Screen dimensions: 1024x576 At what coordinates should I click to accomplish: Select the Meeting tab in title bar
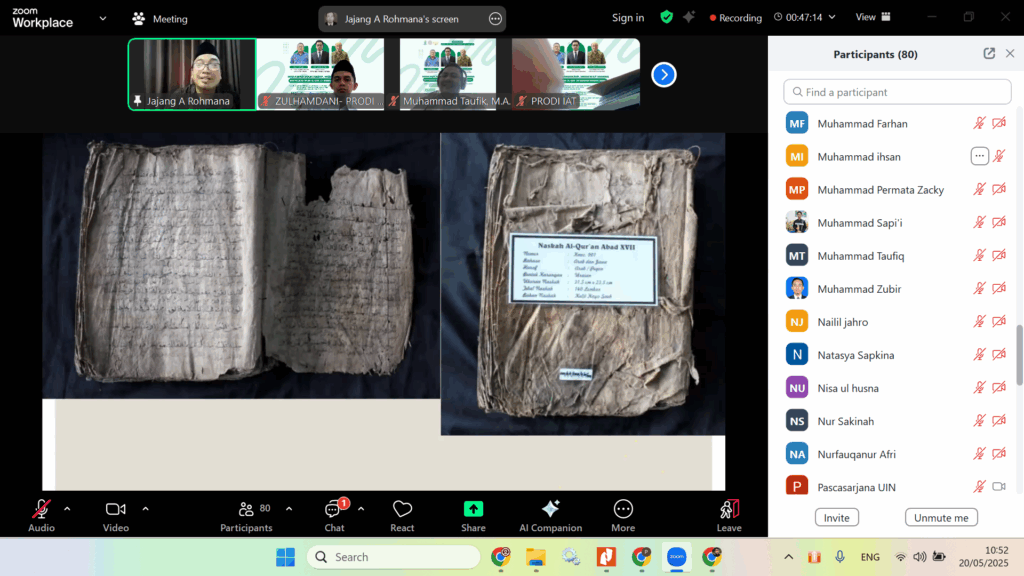(160, 18)
